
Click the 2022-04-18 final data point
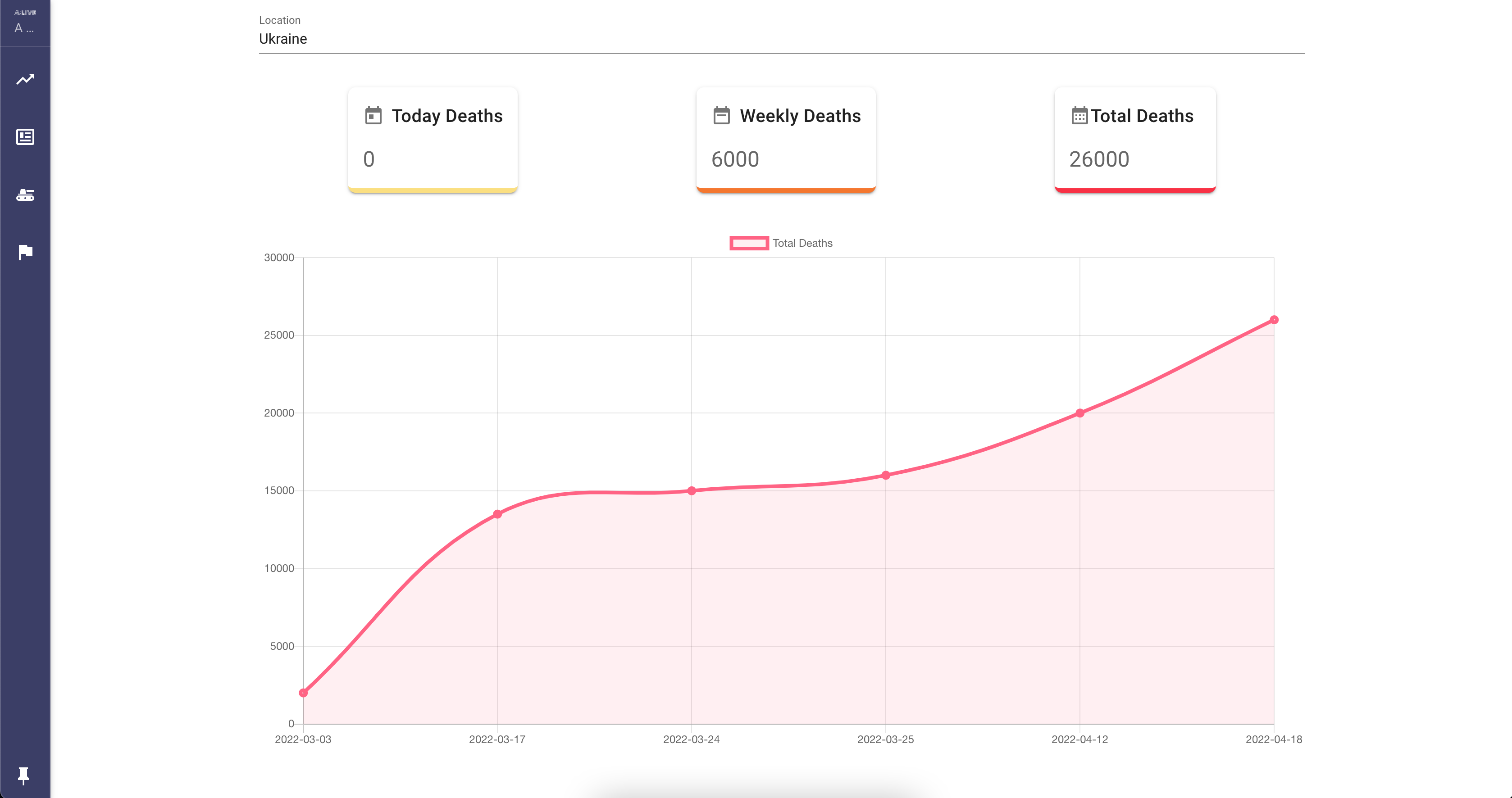1274,320
